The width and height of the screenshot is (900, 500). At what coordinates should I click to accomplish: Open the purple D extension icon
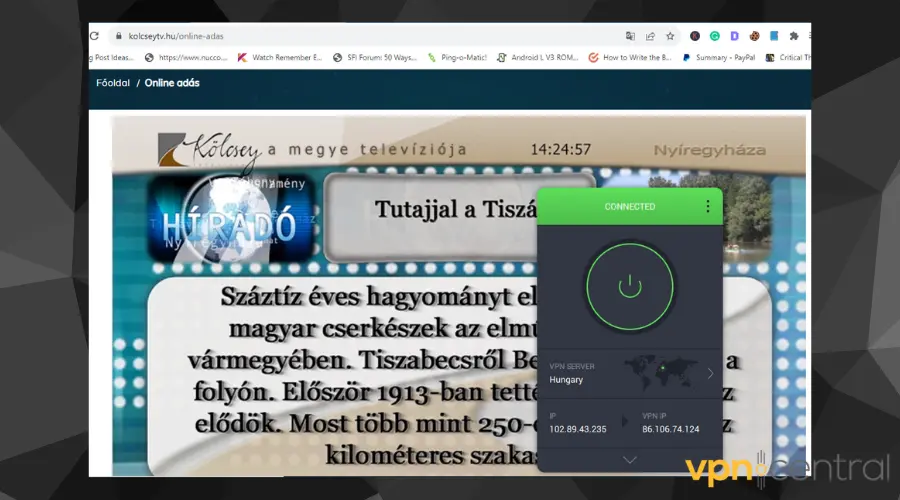(x=734, y=36)
